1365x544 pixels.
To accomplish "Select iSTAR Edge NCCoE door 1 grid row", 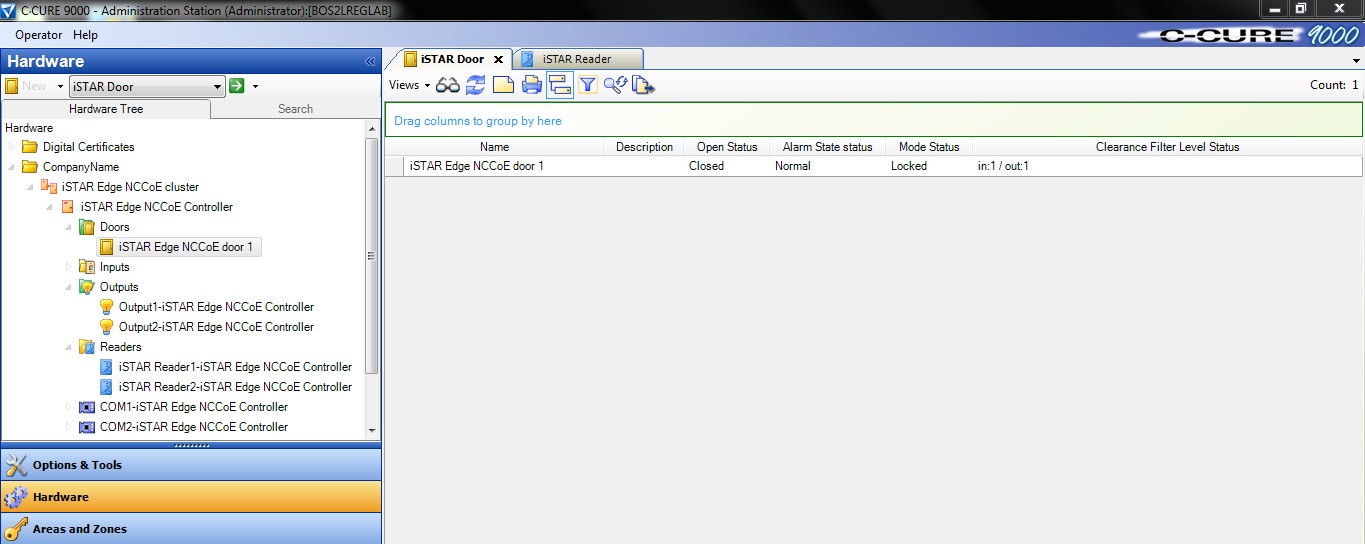I will click(x=873, y=166).
